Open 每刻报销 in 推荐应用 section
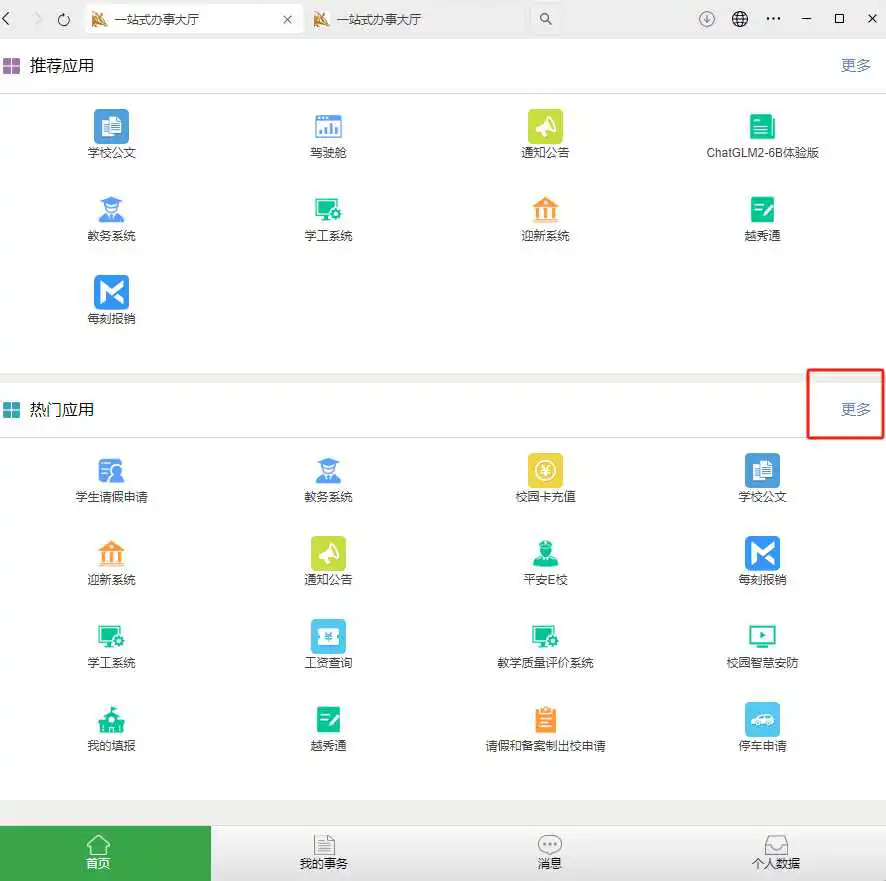 [111, 300]
